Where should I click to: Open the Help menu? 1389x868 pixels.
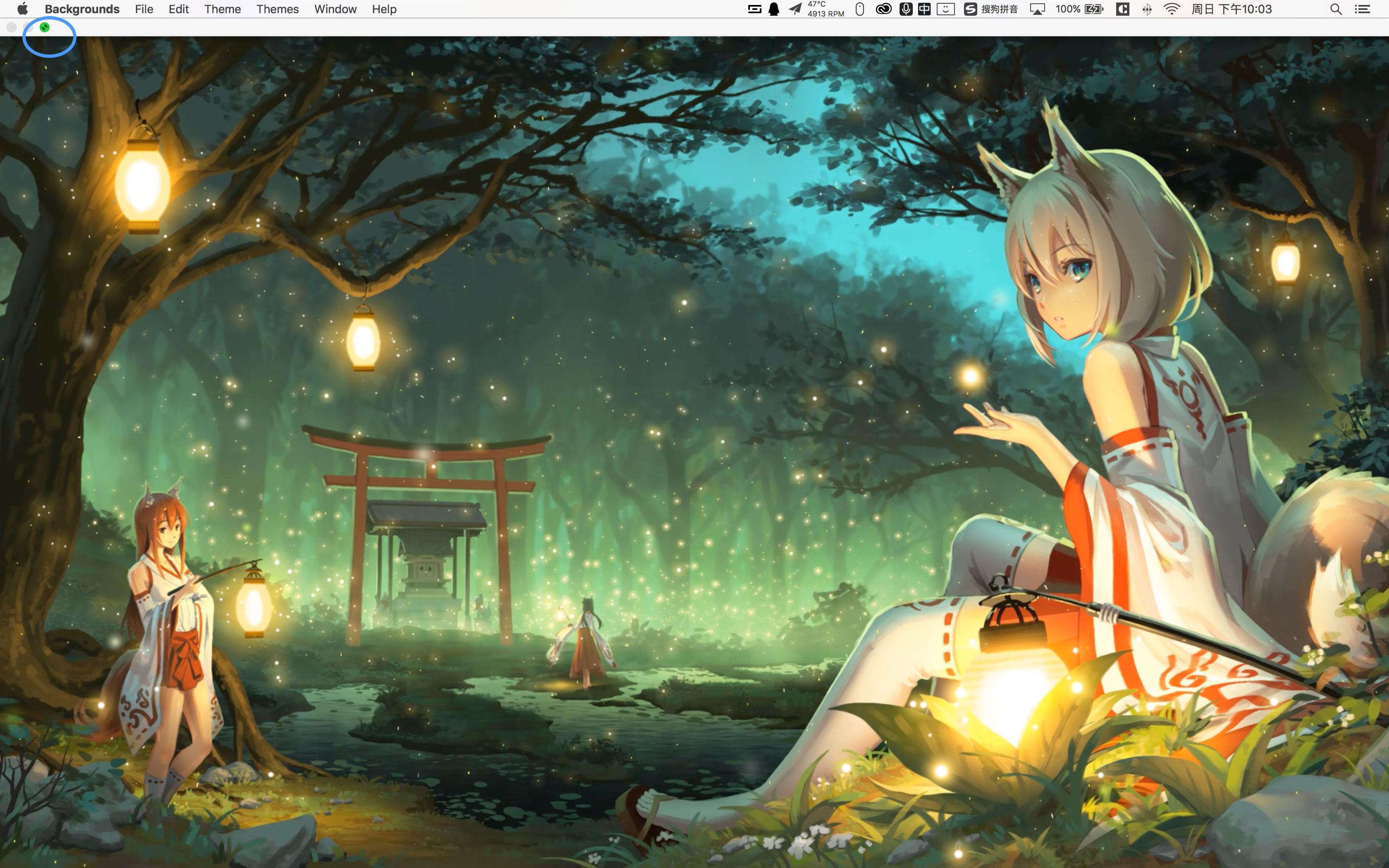pyautogui.click(x=384, y=9)
